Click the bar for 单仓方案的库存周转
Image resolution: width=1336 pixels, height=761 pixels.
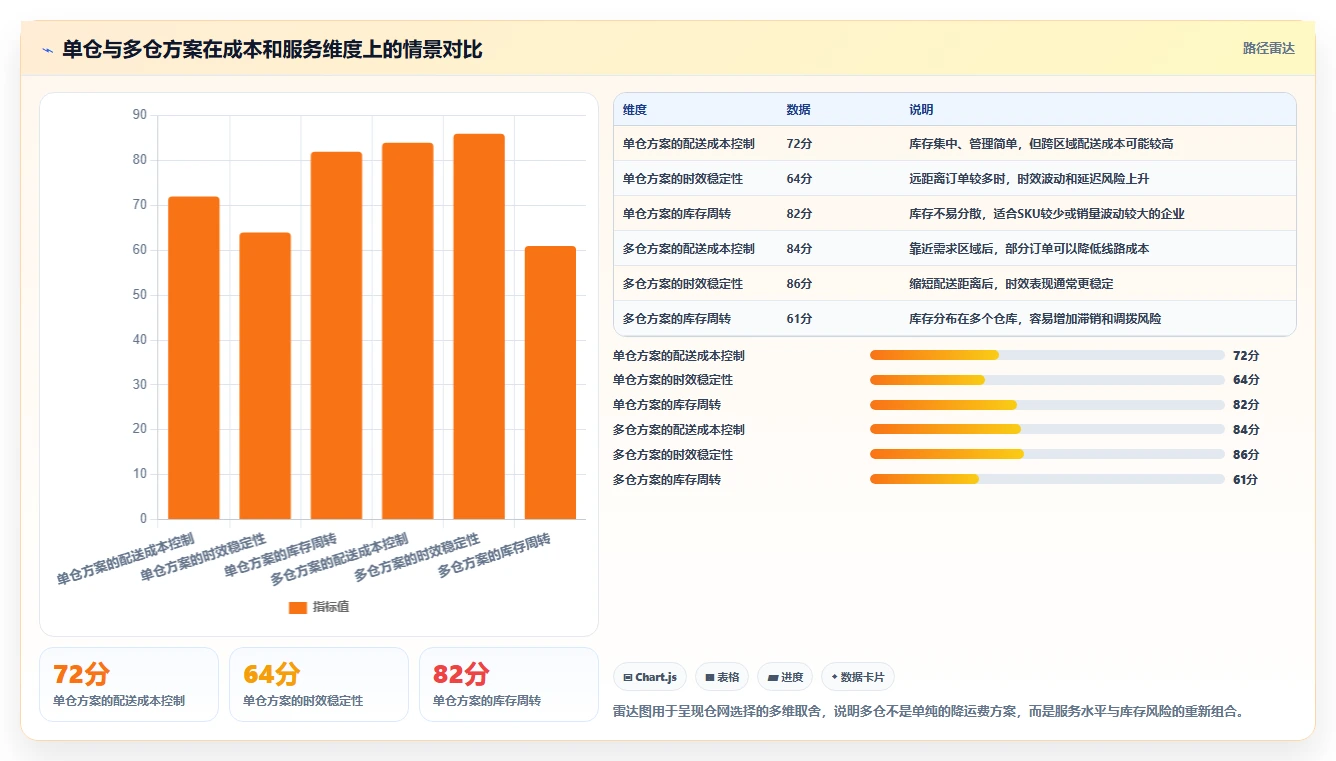pos(336,335)
